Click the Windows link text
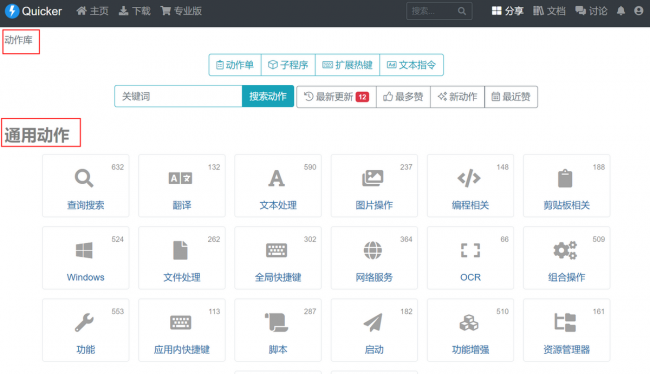 point(85,277)
